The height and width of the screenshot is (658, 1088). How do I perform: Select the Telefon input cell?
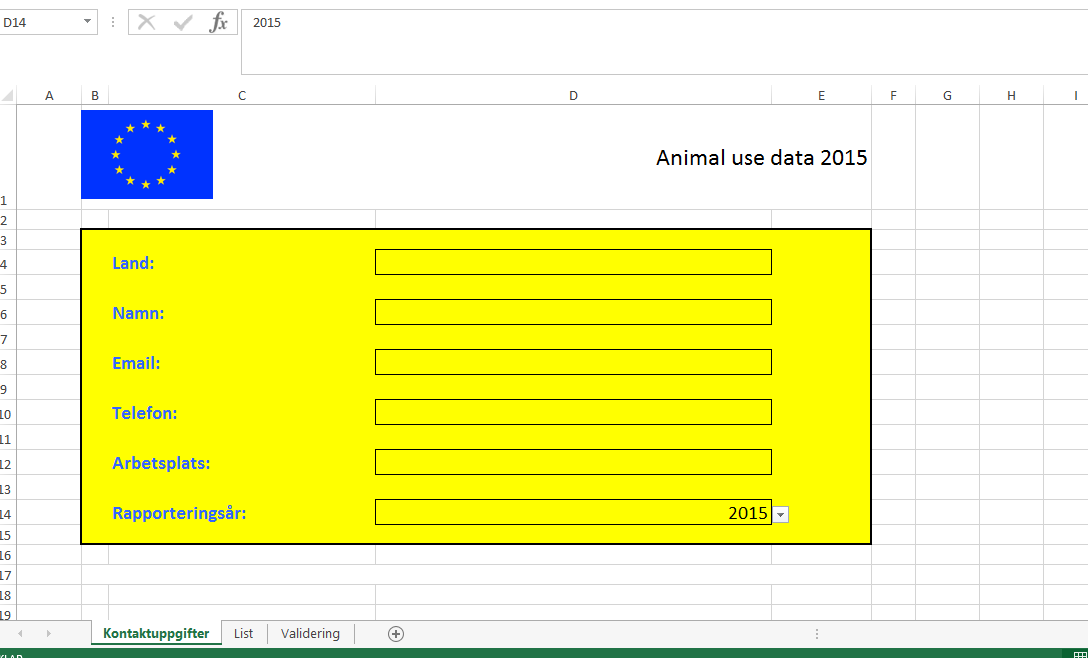point(573,412)
